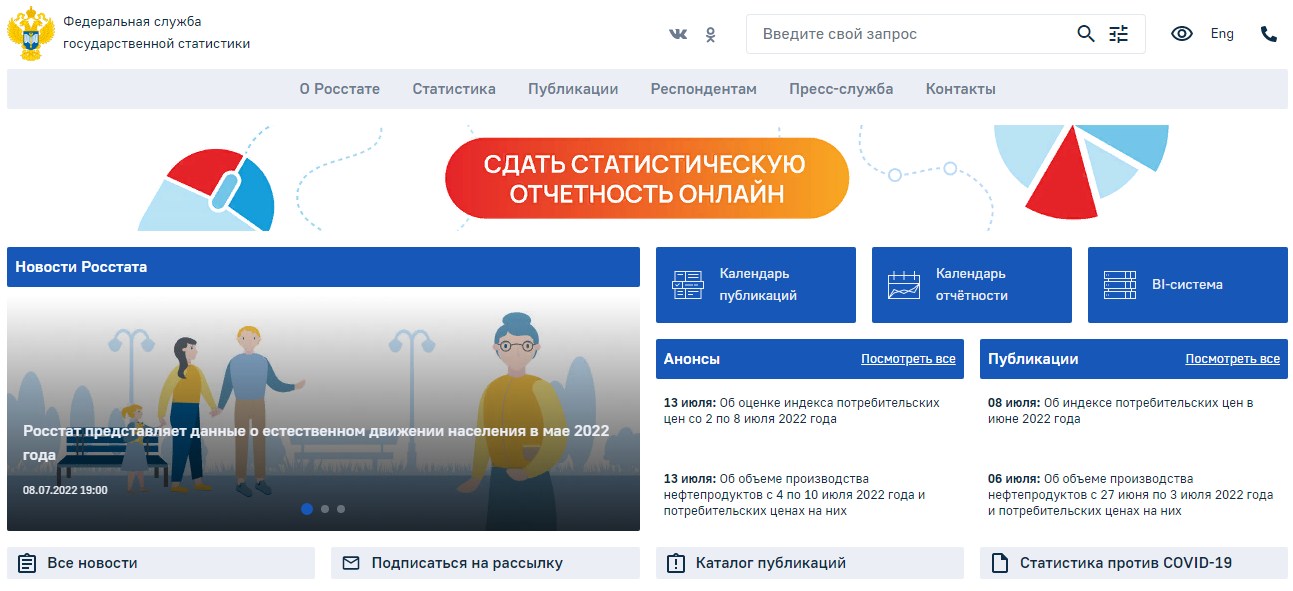This screenshot has height=591, width=1293.
Task: Select the third news slider dot
Action: tap(341, 509)
